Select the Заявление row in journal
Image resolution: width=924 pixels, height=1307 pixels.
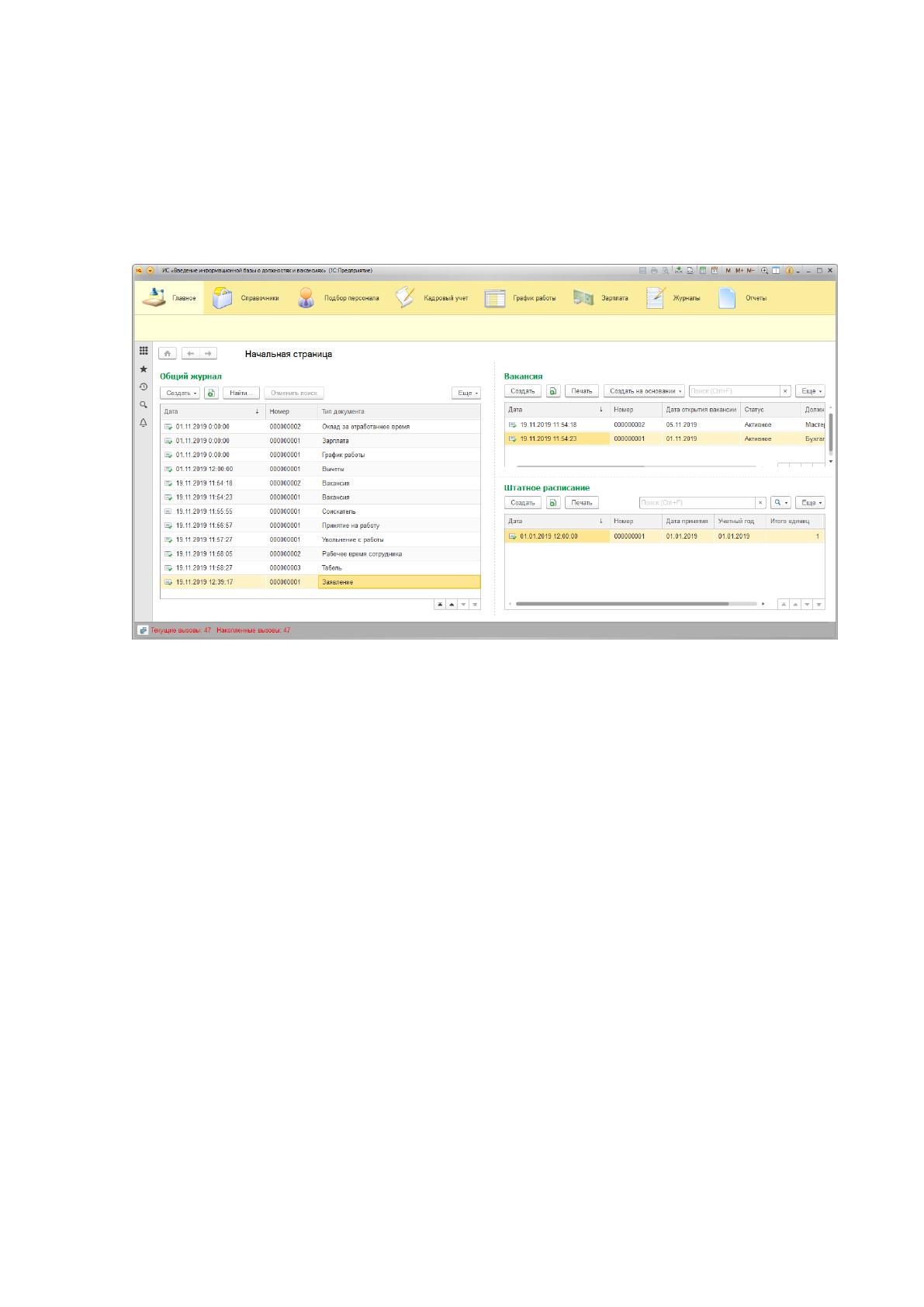pos(320,582)
